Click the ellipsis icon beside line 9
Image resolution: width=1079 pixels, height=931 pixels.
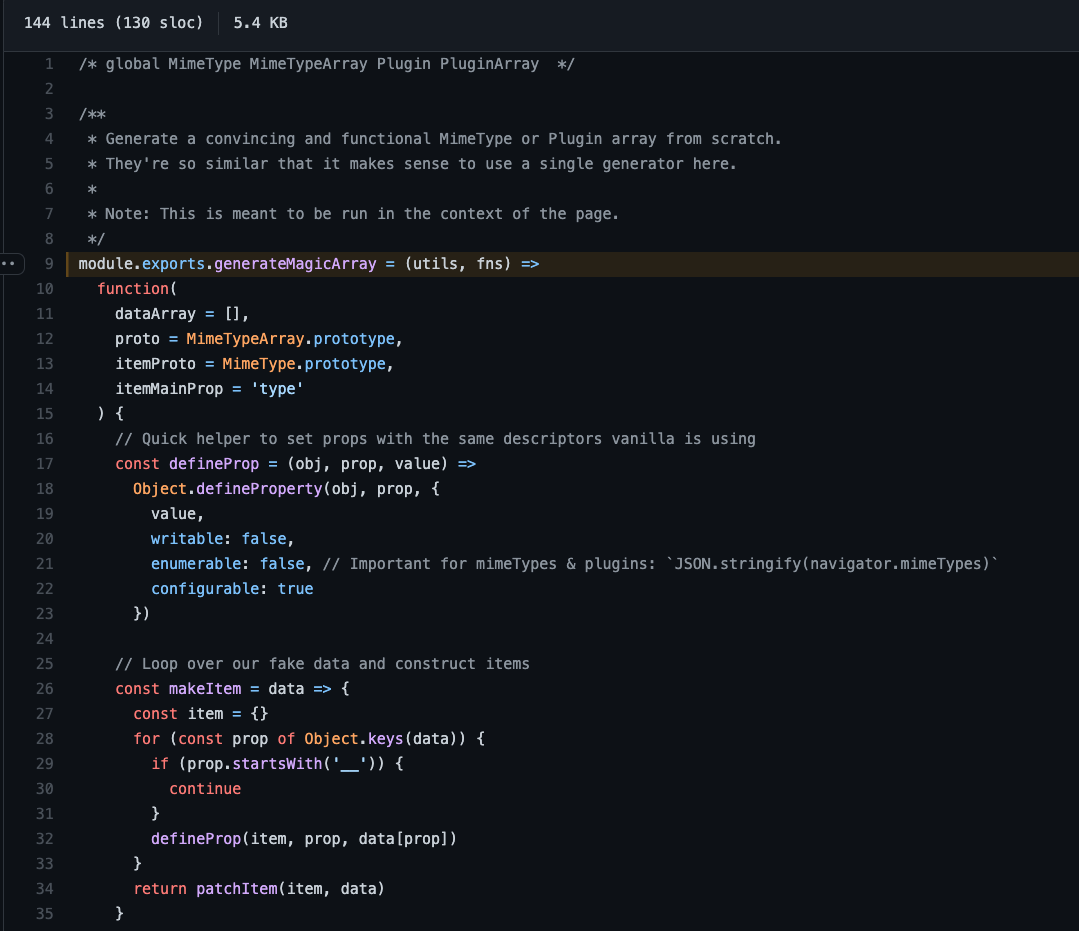coord(11,263)
